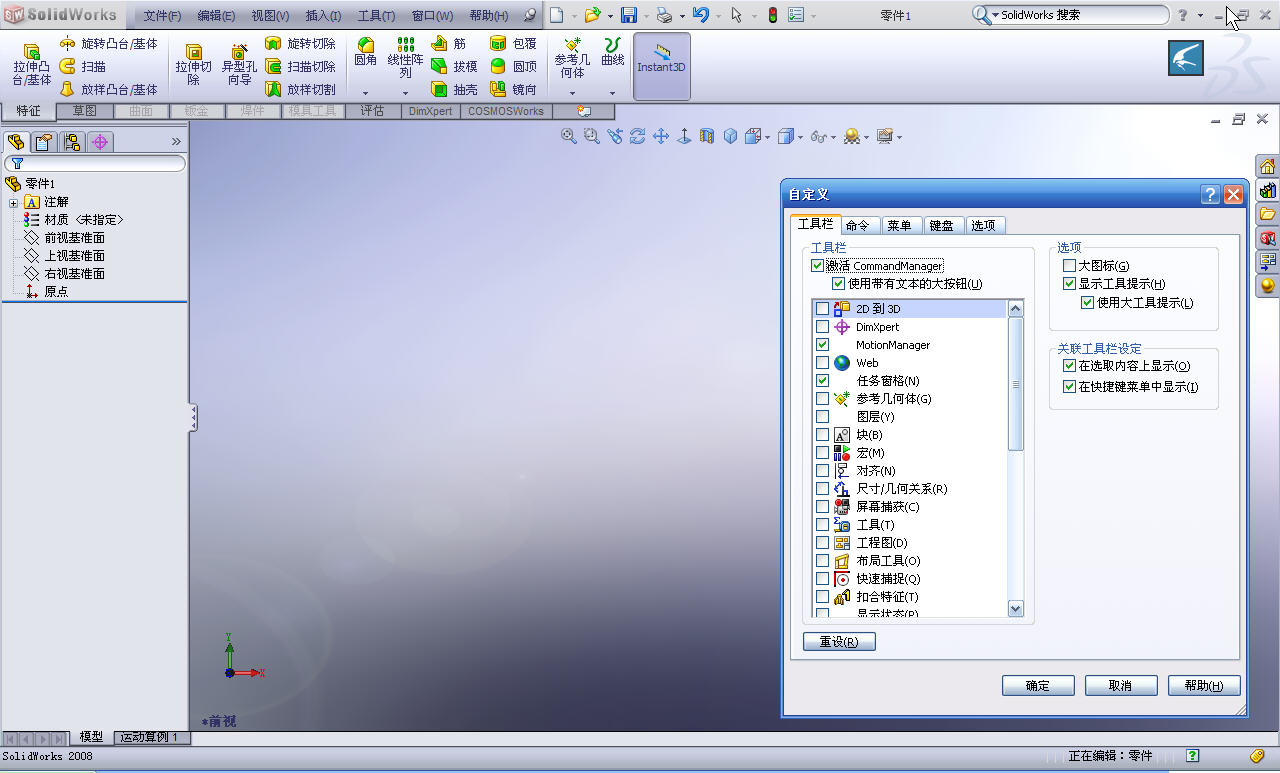The width and height of the screenshot is (1280, 773).
Task: Switch to the 草图 CommandManager tab
Action: click(85, 111)
